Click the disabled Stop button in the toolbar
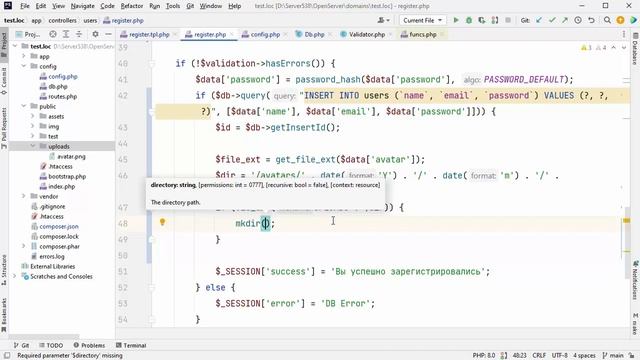 pos(508,20)
